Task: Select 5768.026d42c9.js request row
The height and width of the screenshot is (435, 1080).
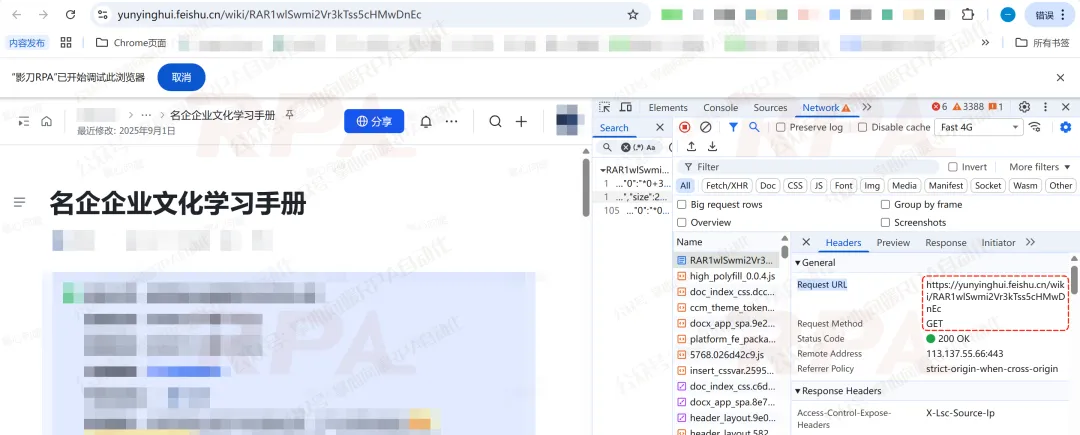Action: pos(727,354)
